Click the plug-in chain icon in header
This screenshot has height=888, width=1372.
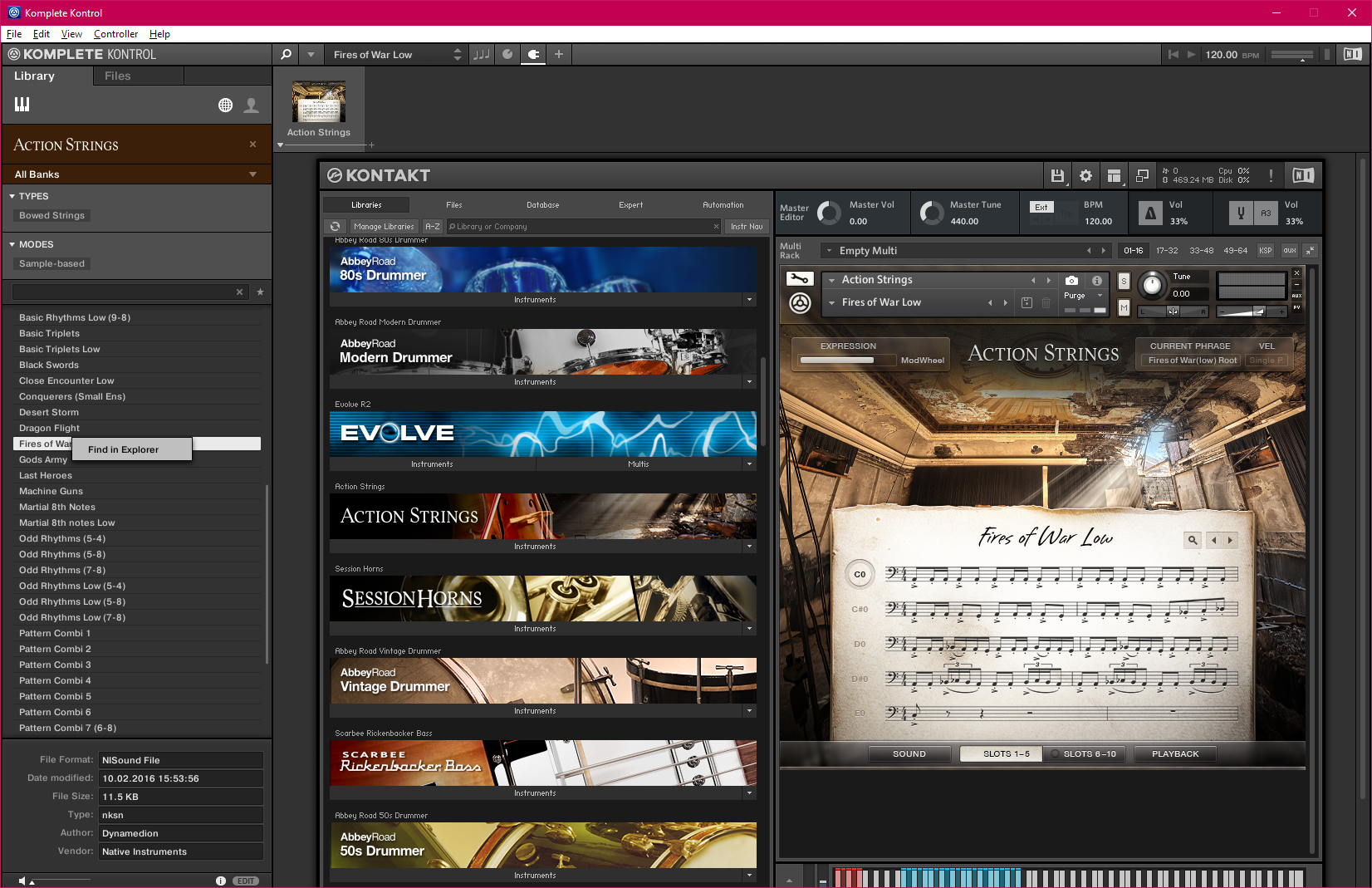(x=534, y=54)
